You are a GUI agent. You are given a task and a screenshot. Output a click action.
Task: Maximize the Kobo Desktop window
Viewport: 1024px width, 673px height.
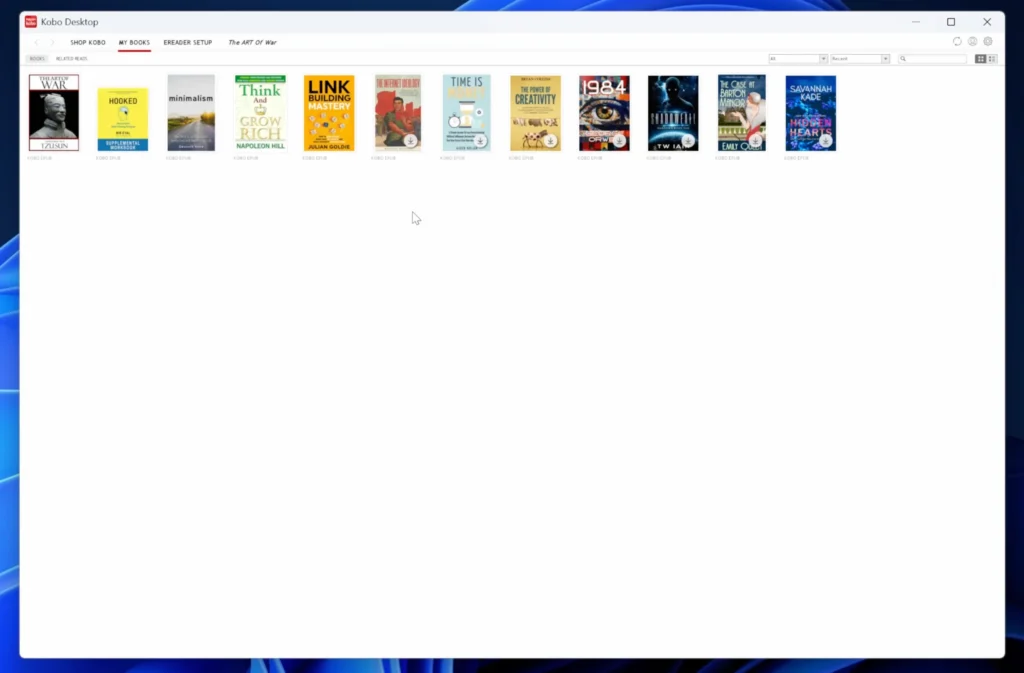click(x=951, y=22)
